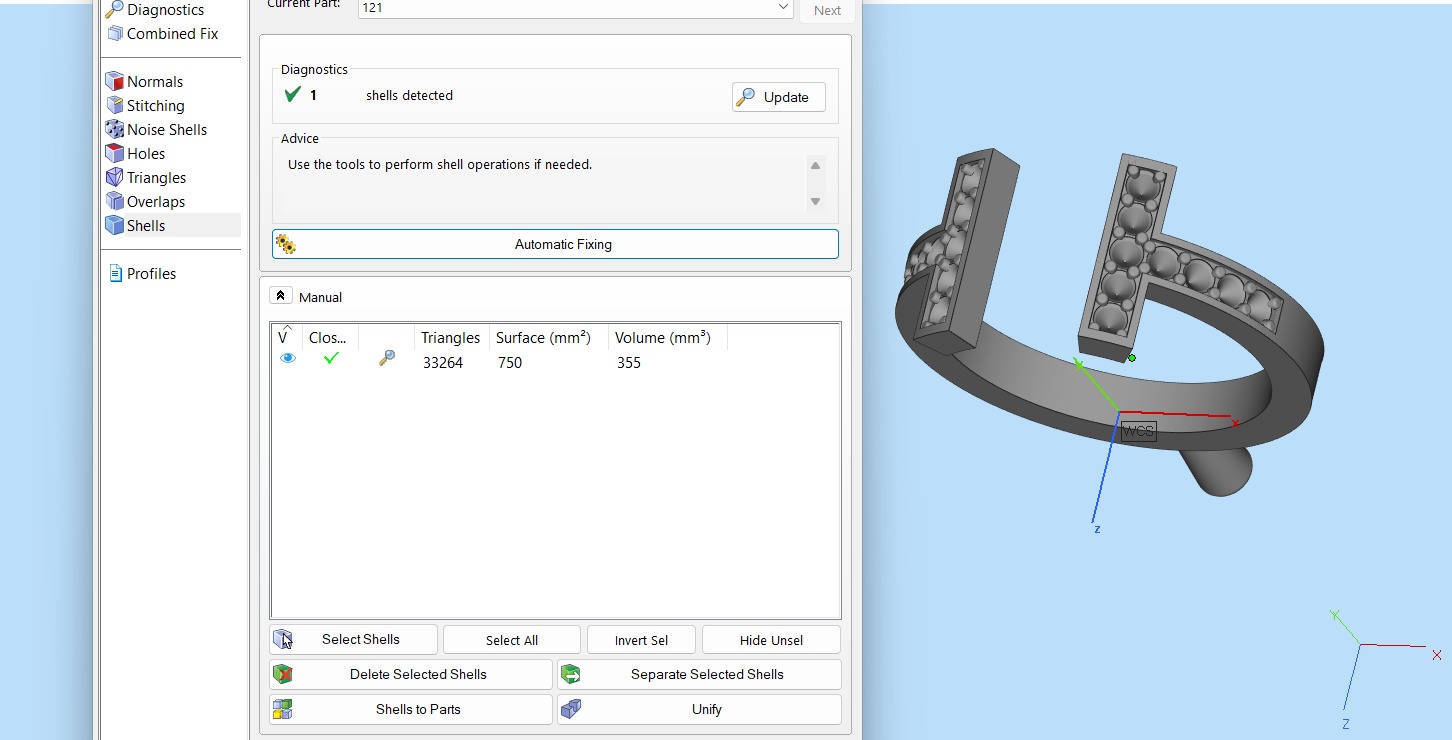The width and height of the screenshot is (1452, 740).
Task: Click the Unify button
Action: click(x=699, y=709)
